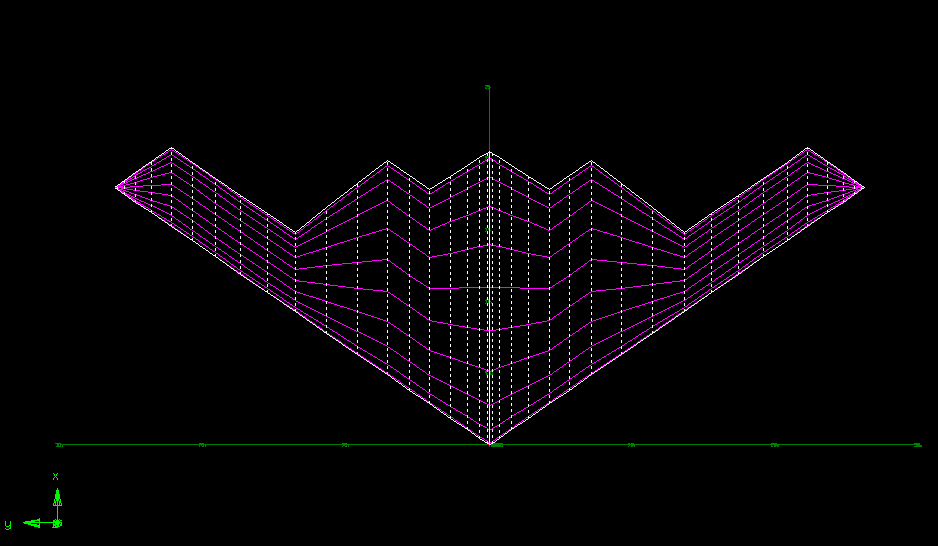Pick the deep right trailing-edge notch vertex
Screen dimensions: 938x546
[684, 234]
